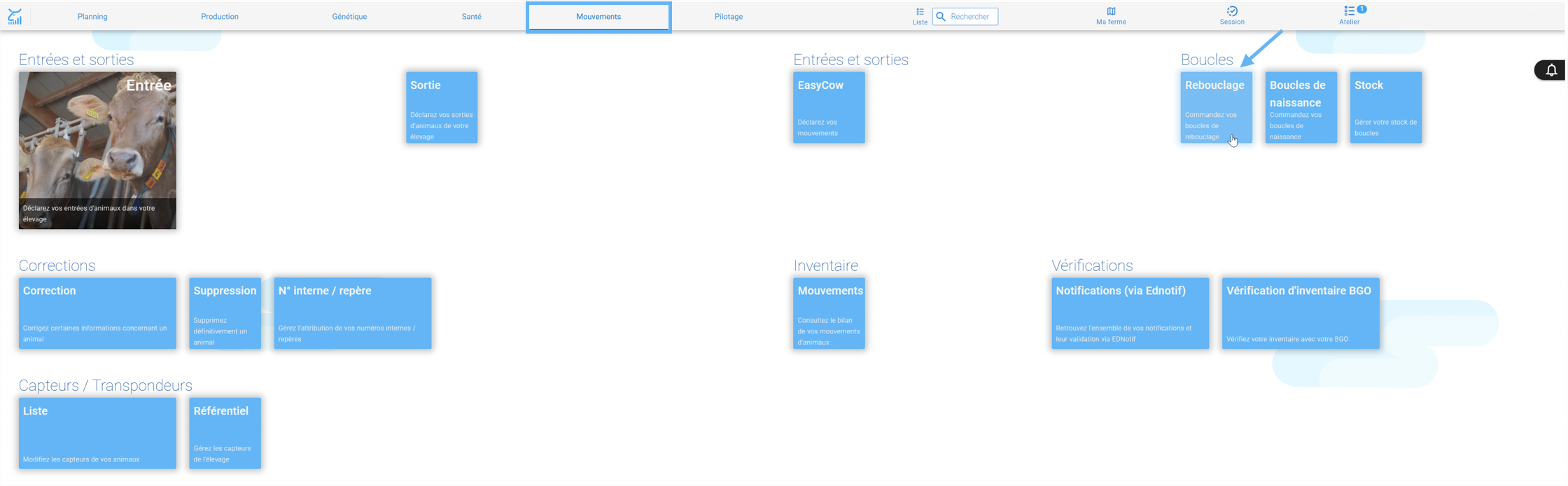Open the Session icon

1232,11
